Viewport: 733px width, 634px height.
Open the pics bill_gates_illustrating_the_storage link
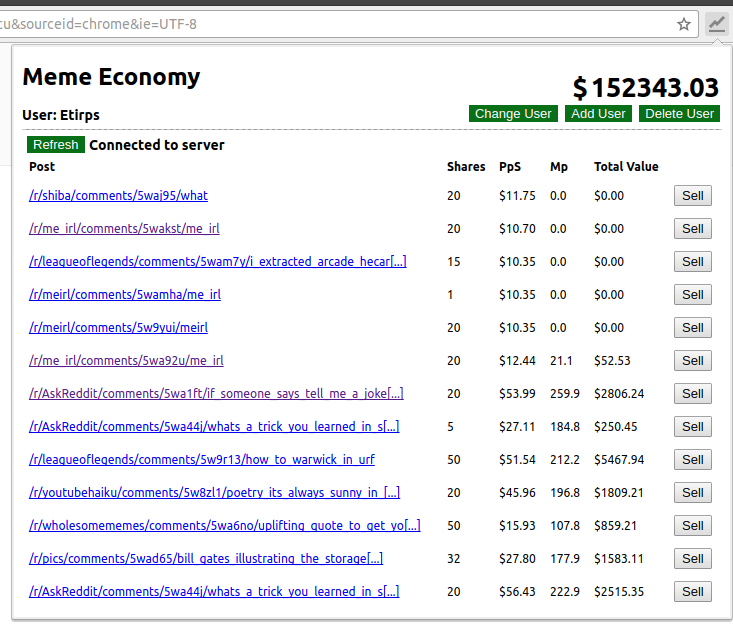coord(206,559)
